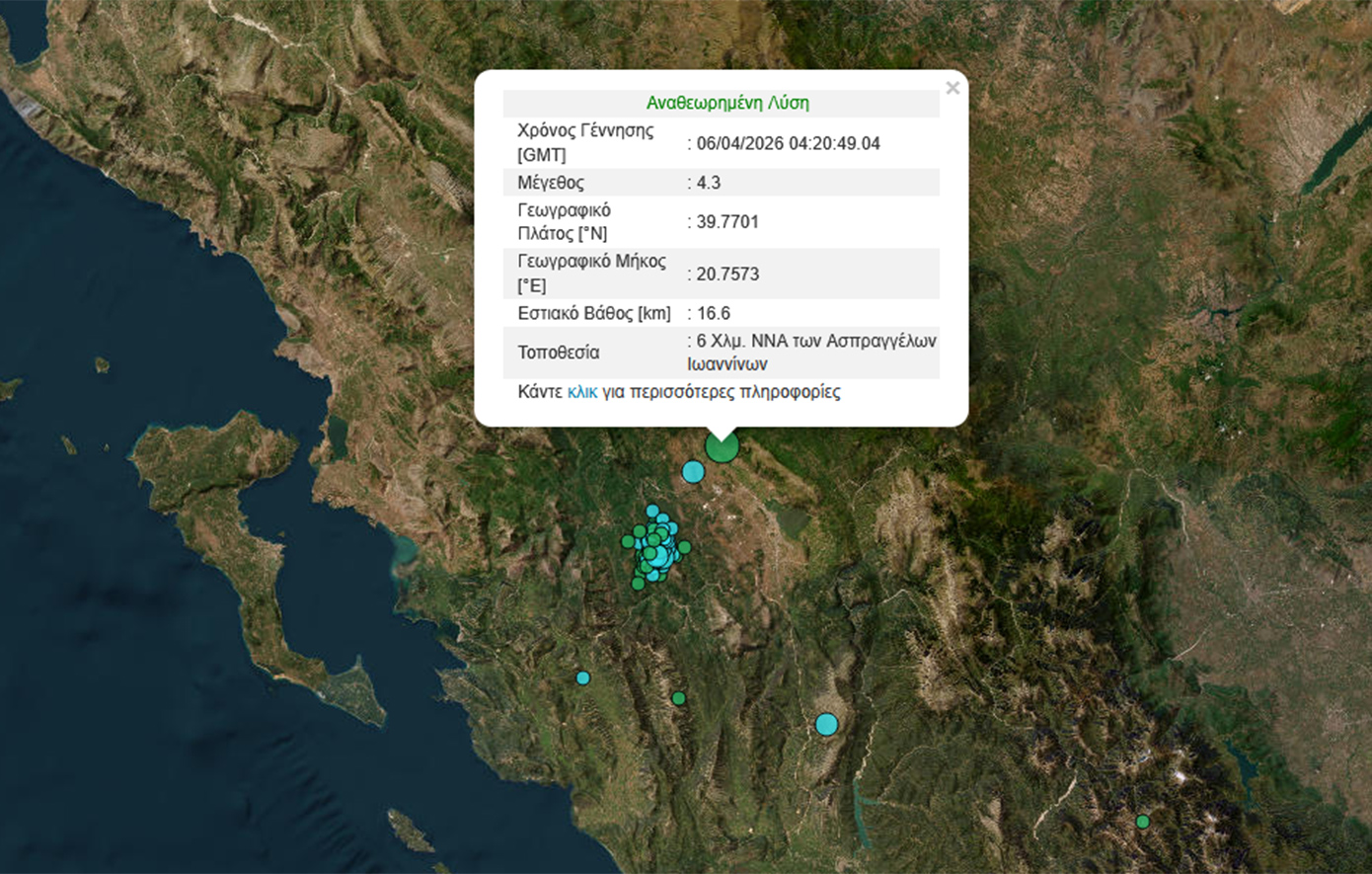Click the lone green marker south of the cluster
The height and width of the screenshot is (874, 1372).
click(678, 698)
